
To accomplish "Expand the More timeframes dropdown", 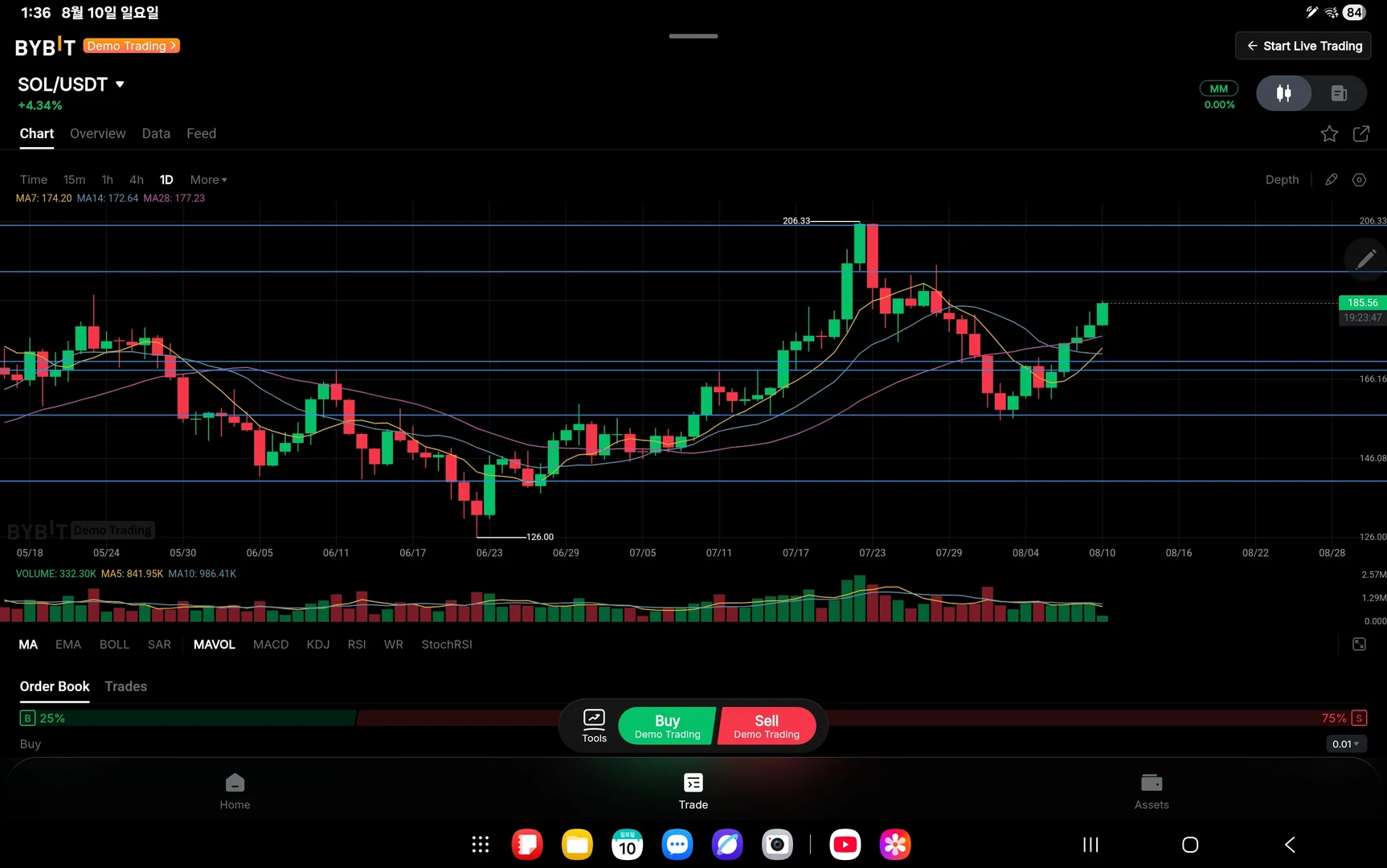I will point(208,180).
